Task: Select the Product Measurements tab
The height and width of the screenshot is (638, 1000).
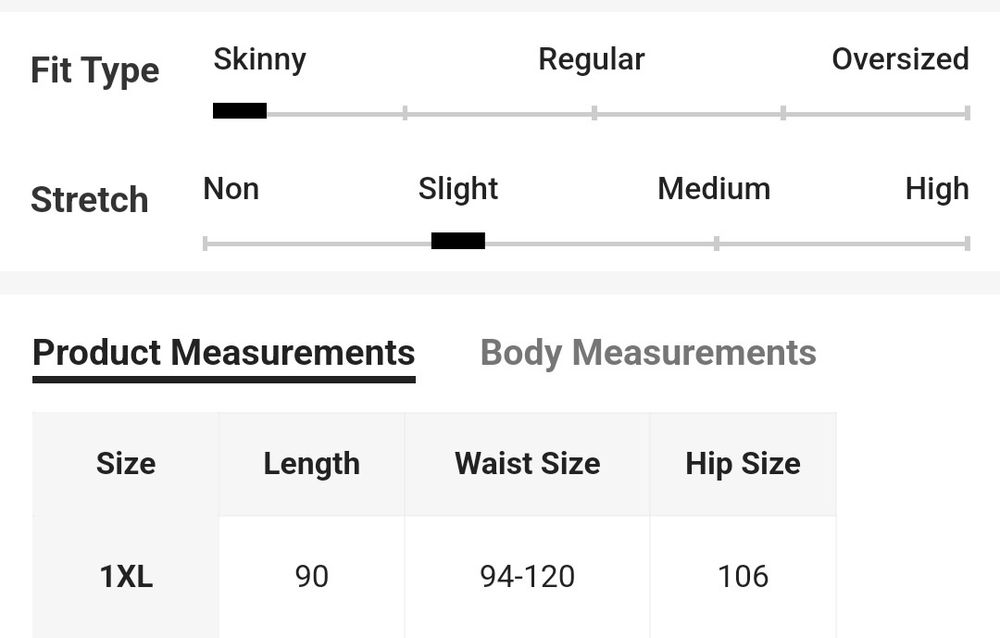Action: [224, 353]
